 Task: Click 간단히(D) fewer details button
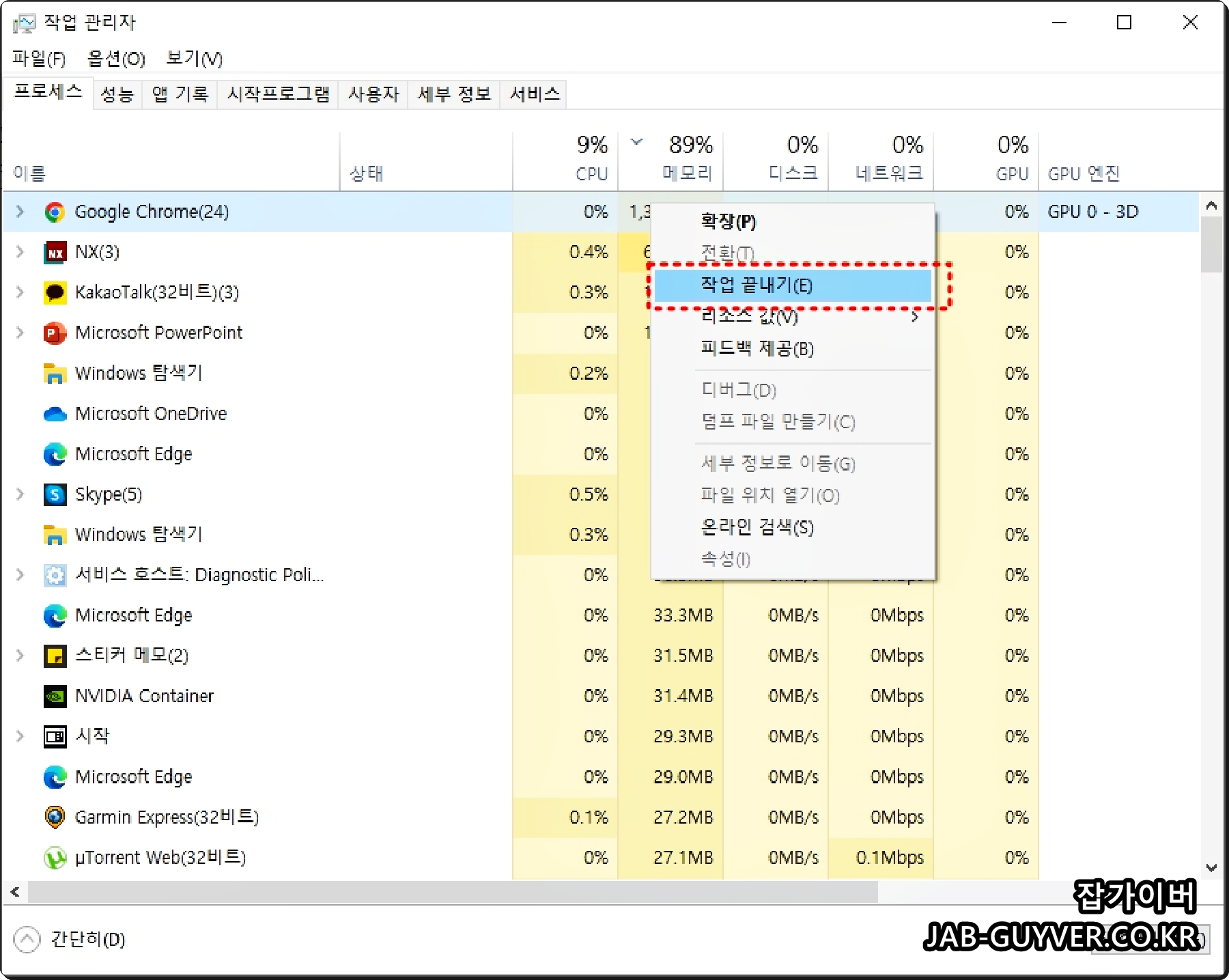point(70,940)
